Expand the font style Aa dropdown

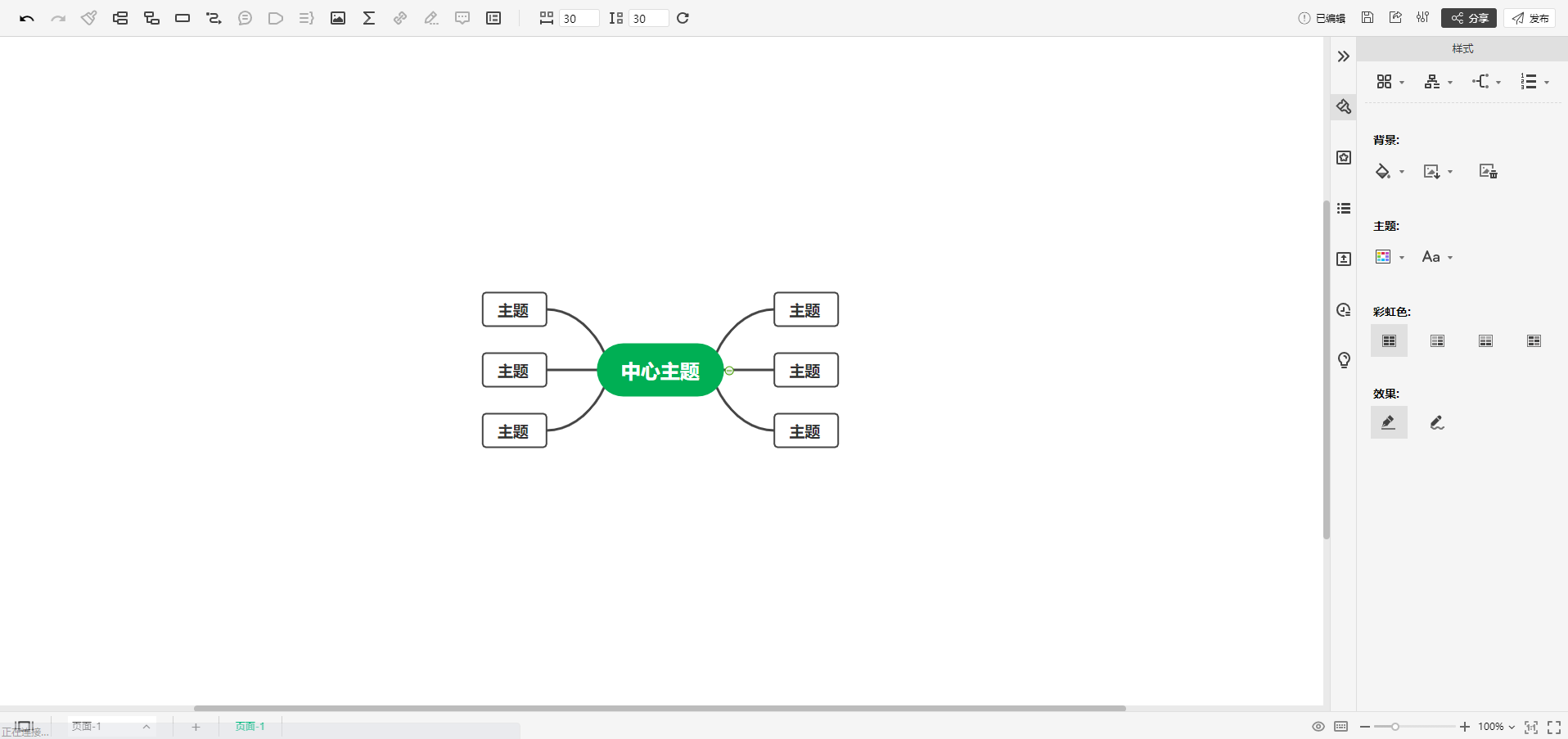pos(1436,256)
